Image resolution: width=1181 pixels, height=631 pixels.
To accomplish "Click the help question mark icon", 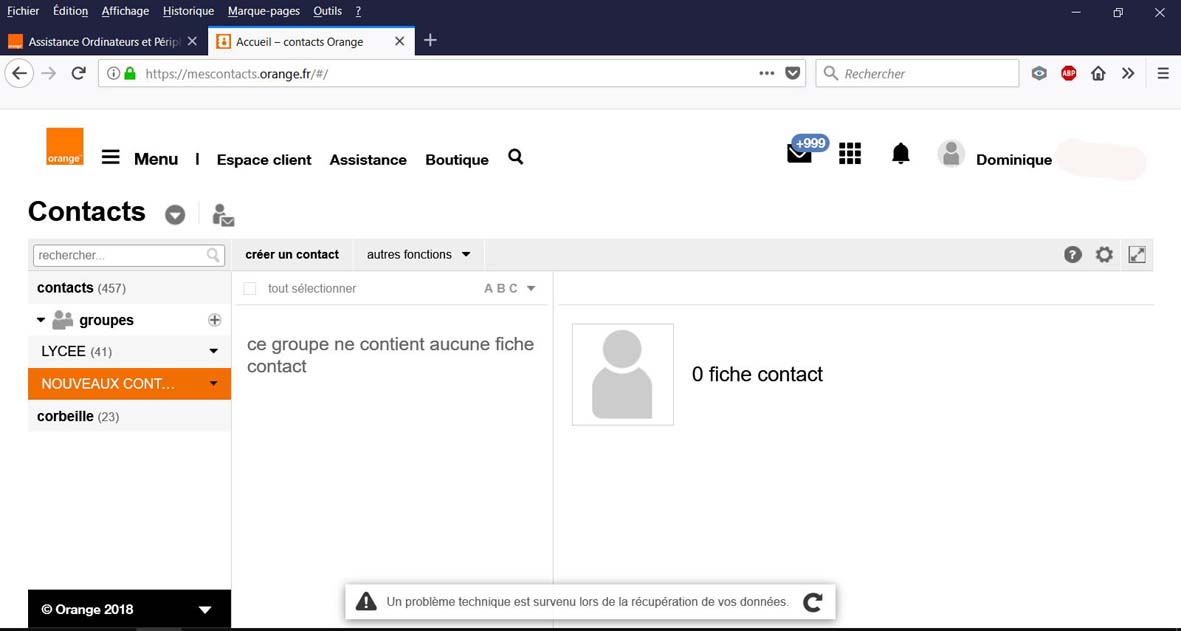I will (x=1073, y=255).
